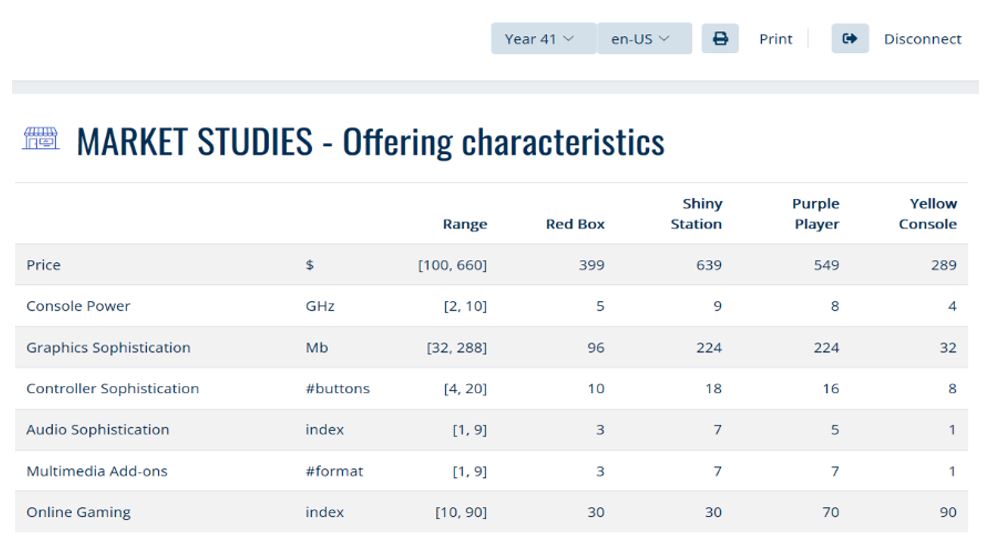Click Purple Player price 549
The height and width of the screenshot is (536, 991).
[x=826, y=265]
